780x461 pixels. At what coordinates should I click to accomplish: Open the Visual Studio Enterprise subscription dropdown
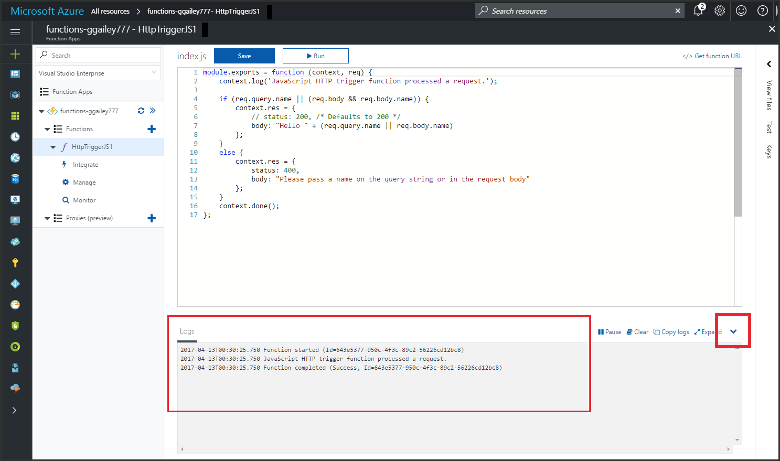[98, 73]
